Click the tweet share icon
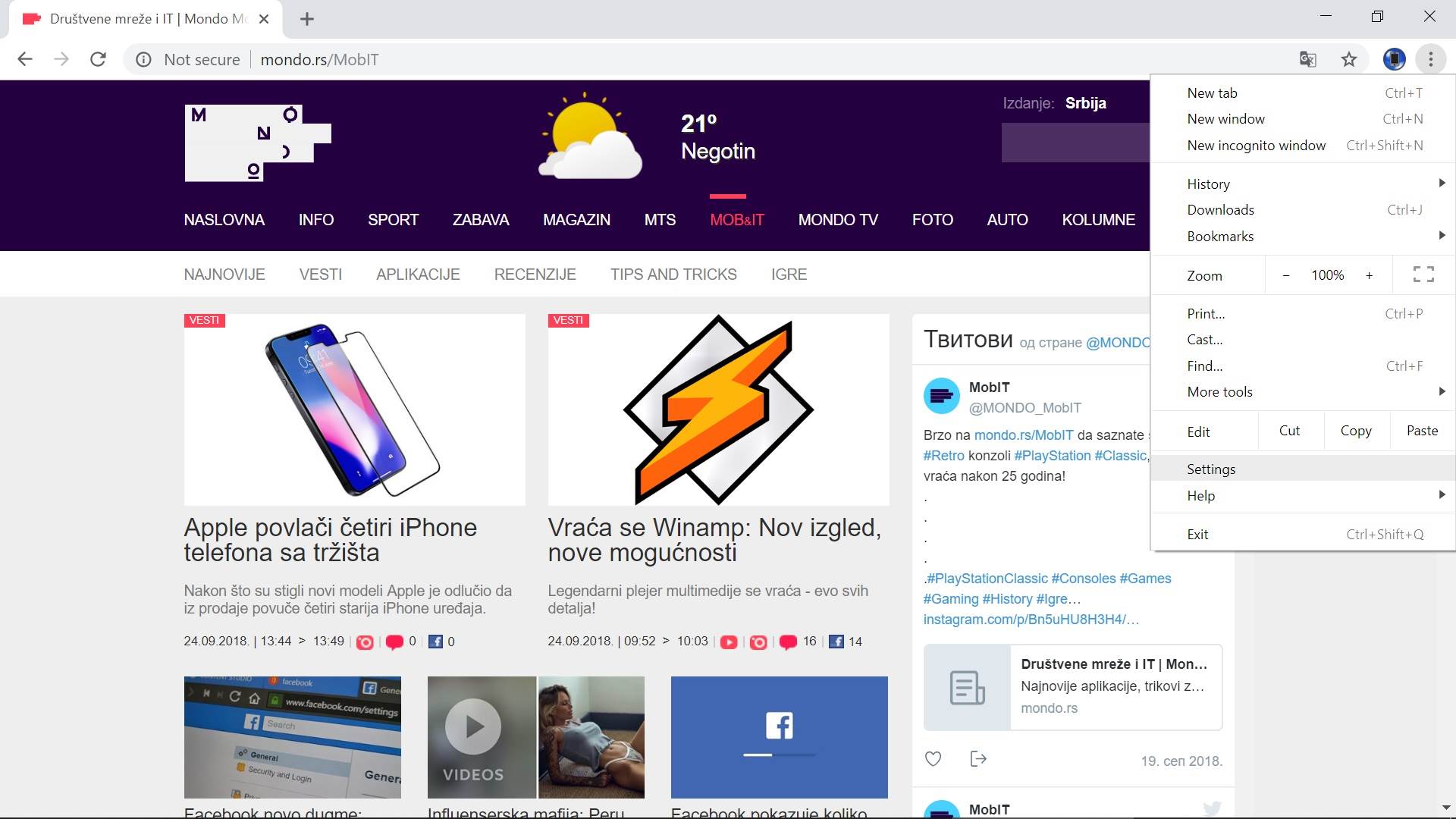 coord(978,759)
